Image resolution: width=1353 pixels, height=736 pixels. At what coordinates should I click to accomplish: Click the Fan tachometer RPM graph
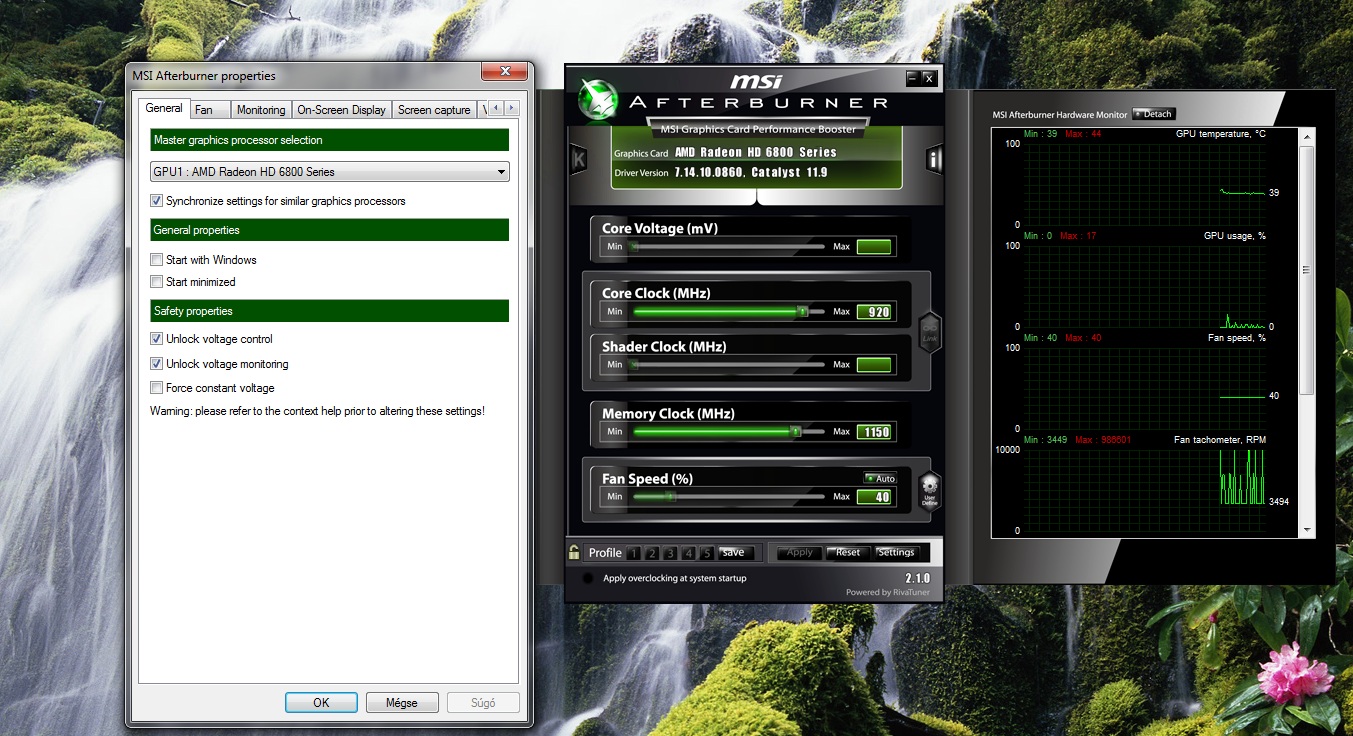1144,490
